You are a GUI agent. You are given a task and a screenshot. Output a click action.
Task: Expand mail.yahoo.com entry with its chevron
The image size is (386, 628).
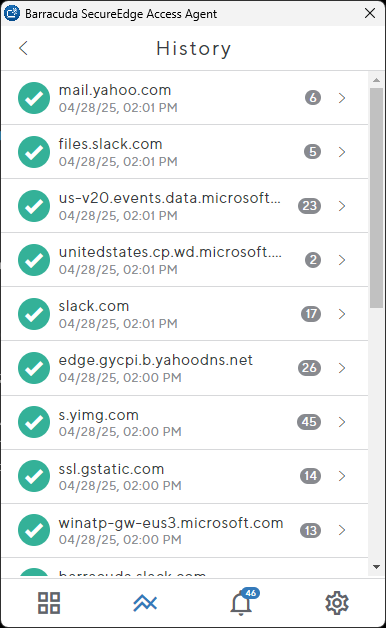tap(342, 98)
